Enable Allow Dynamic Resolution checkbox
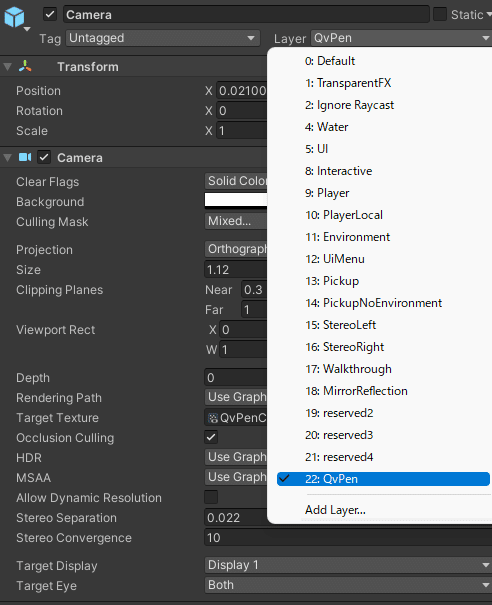 click(x=211, y=497)
